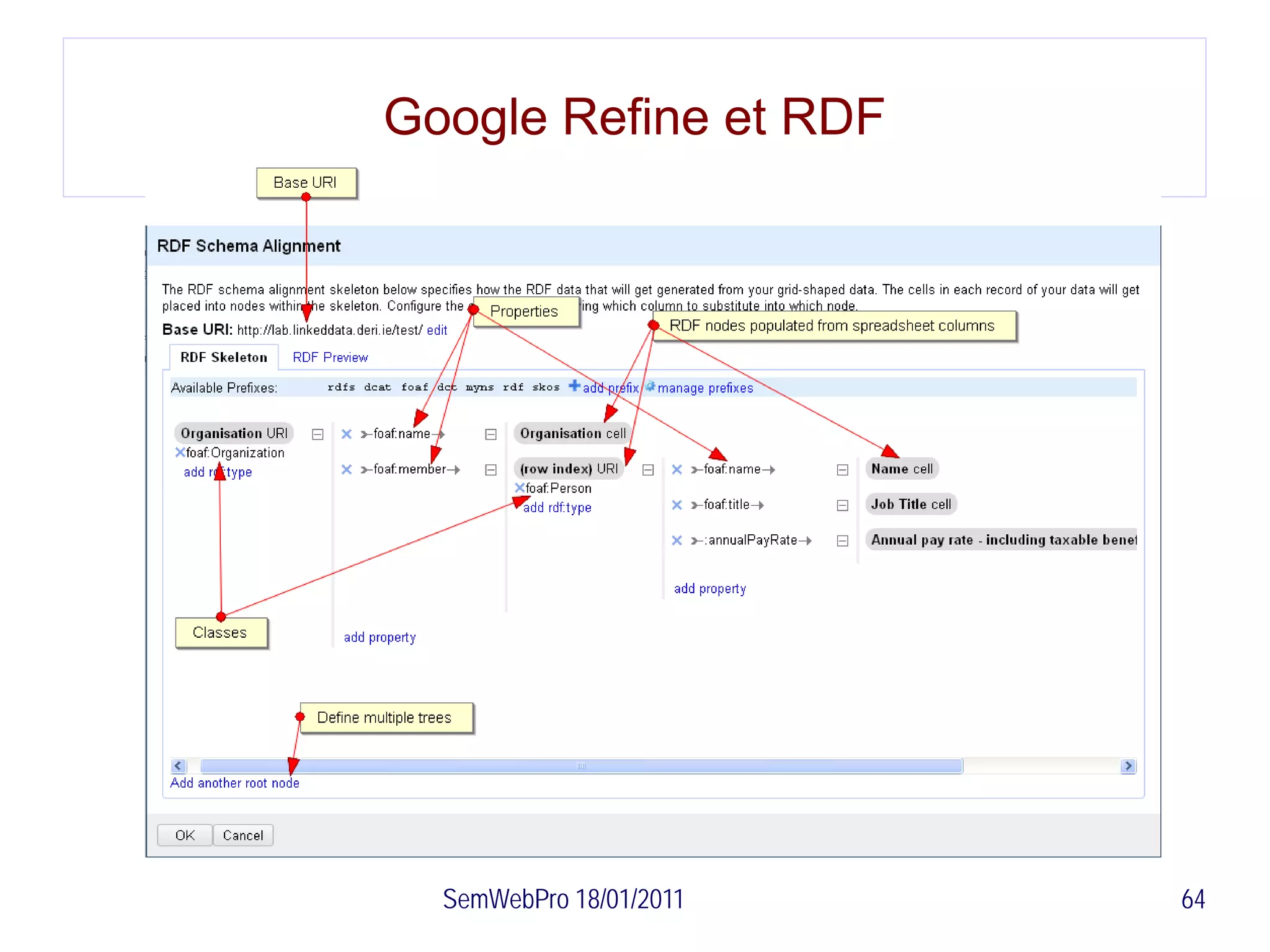Open the Job Title cell node

tap(911, 504)
